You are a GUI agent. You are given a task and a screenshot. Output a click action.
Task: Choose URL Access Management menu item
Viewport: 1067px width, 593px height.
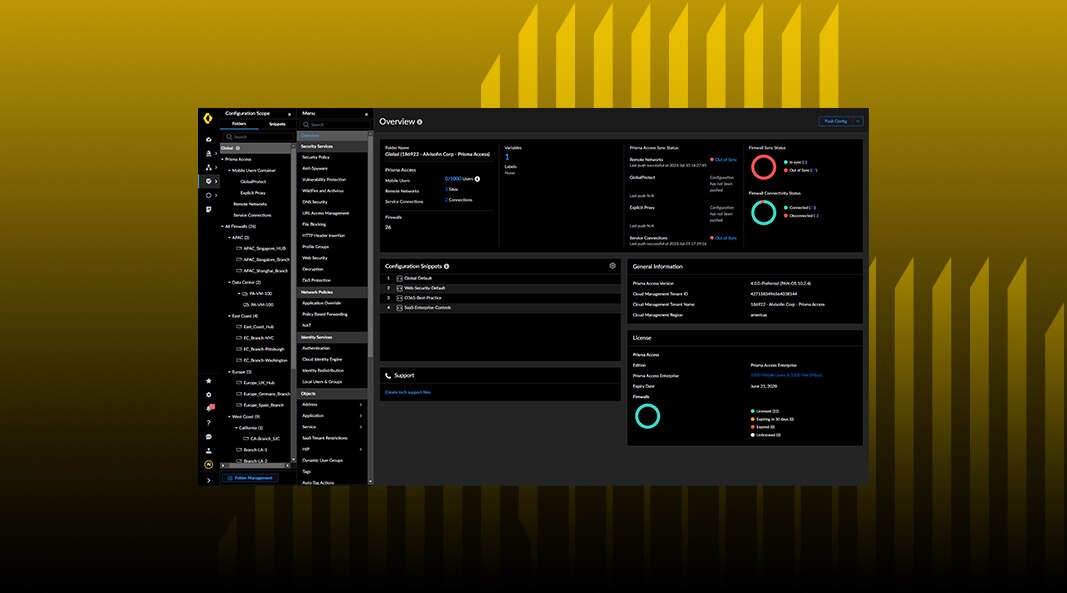click(325, 213)
